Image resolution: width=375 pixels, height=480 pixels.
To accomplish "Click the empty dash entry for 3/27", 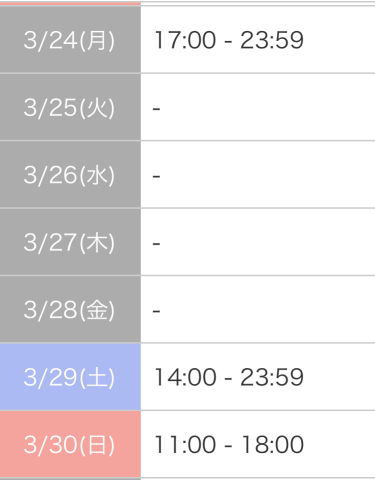I will coord(157,244).
